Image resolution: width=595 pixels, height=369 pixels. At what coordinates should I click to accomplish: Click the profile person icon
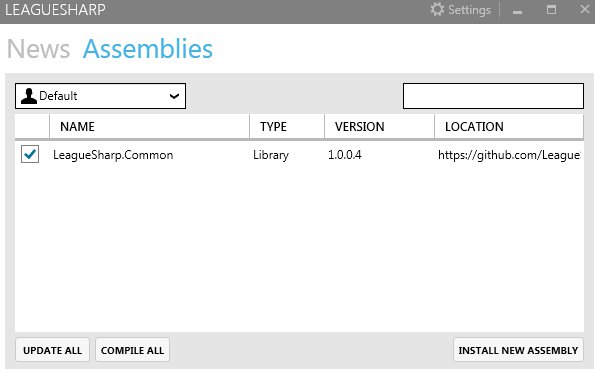[x=29, y=96]
